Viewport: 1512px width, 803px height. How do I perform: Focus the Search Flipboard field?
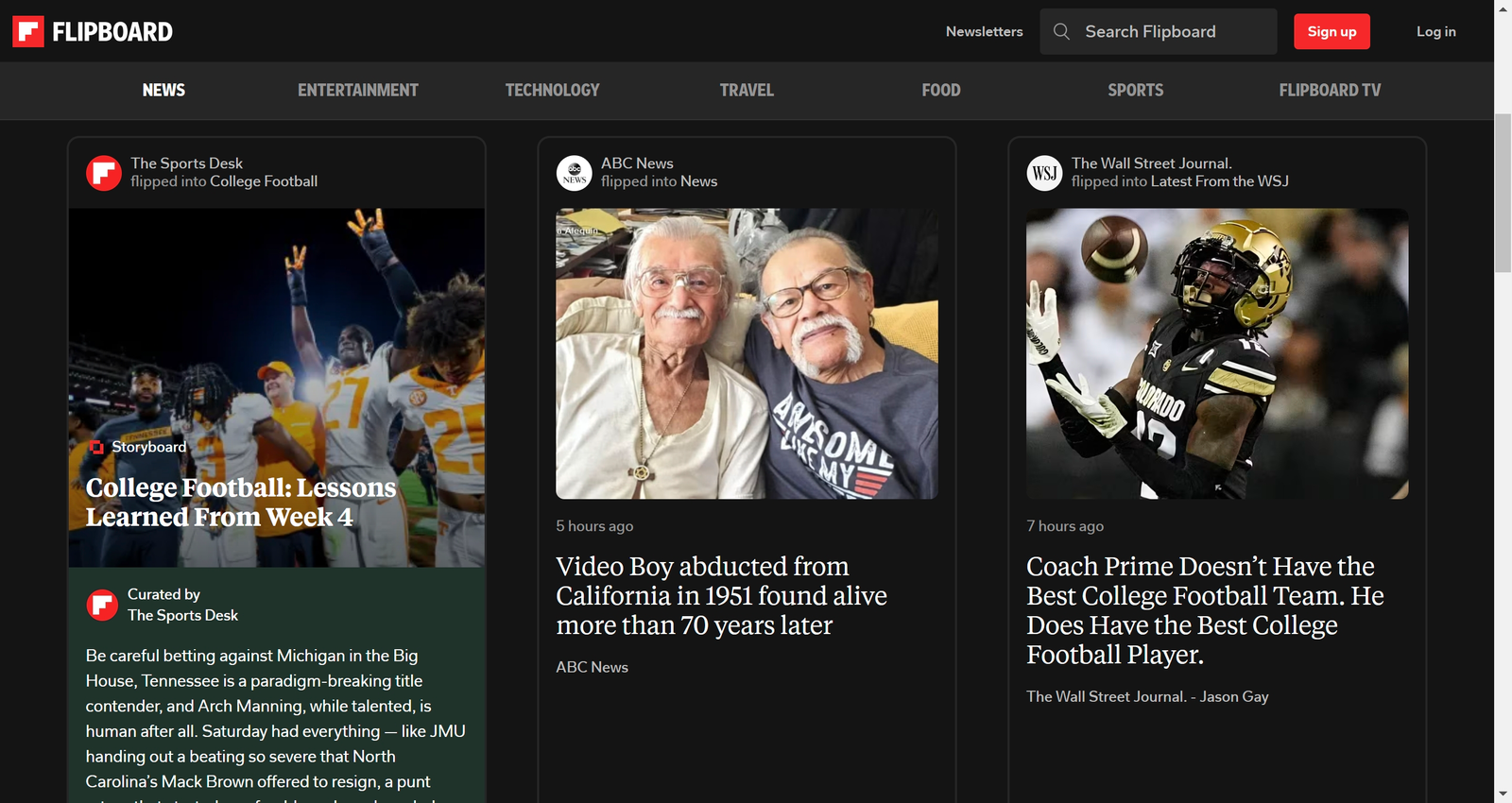[x=1159, y=31]
